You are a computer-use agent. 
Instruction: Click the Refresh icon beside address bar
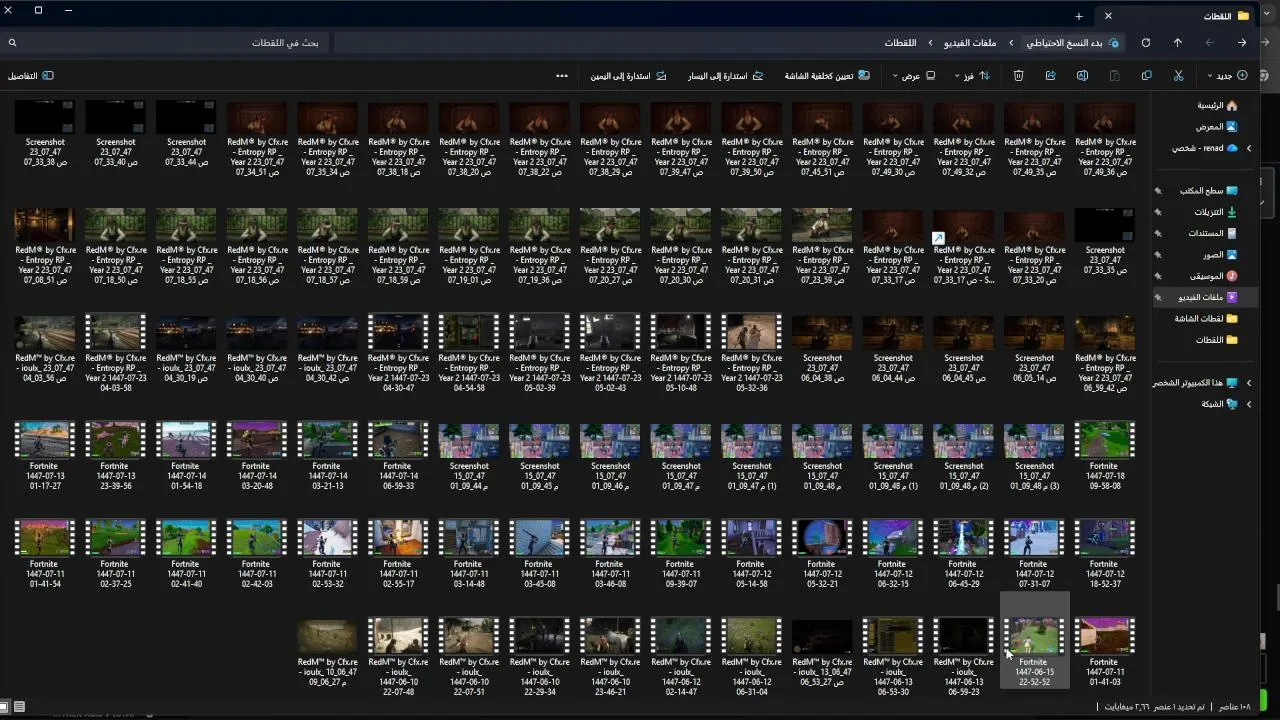[1146, 43]
